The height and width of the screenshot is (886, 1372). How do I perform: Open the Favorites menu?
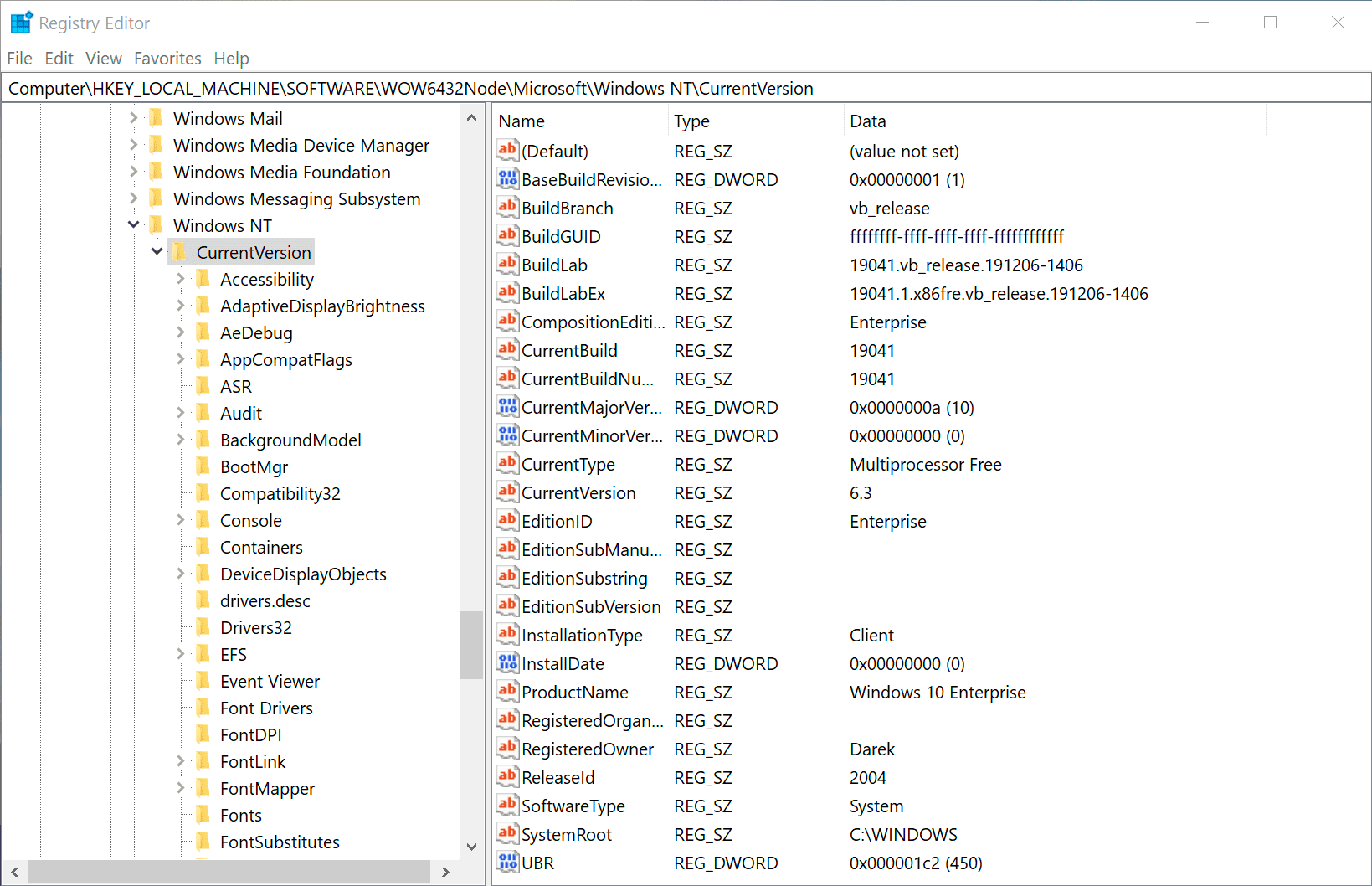click(167, 59)
